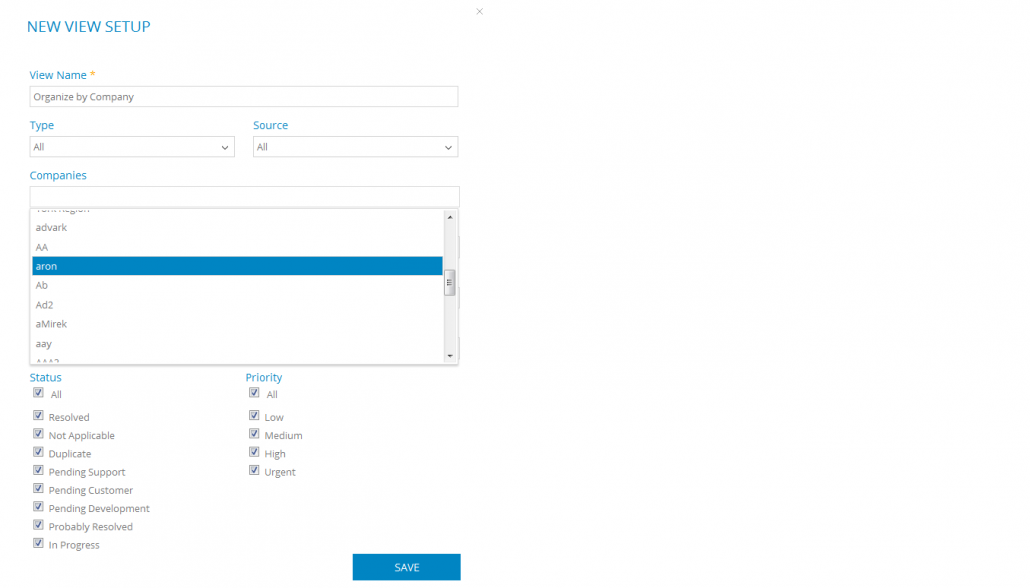
Task: Uncheck the Status All checkbox
Action: 38,393
